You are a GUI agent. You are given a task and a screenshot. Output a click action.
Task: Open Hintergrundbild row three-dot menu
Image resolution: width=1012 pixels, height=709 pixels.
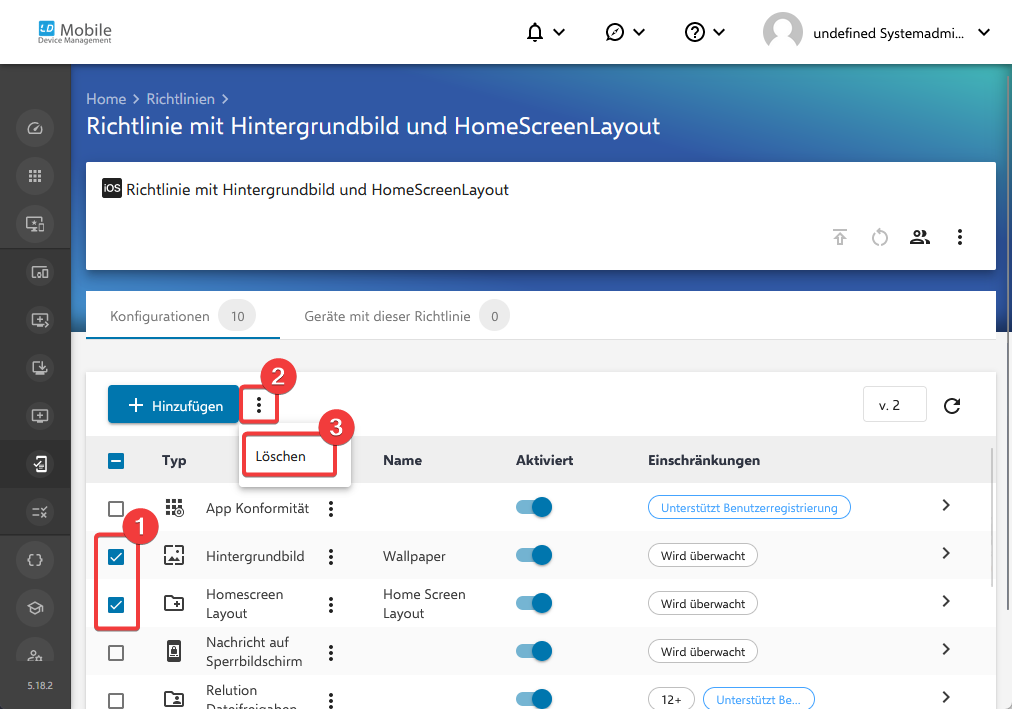[330, 557]
